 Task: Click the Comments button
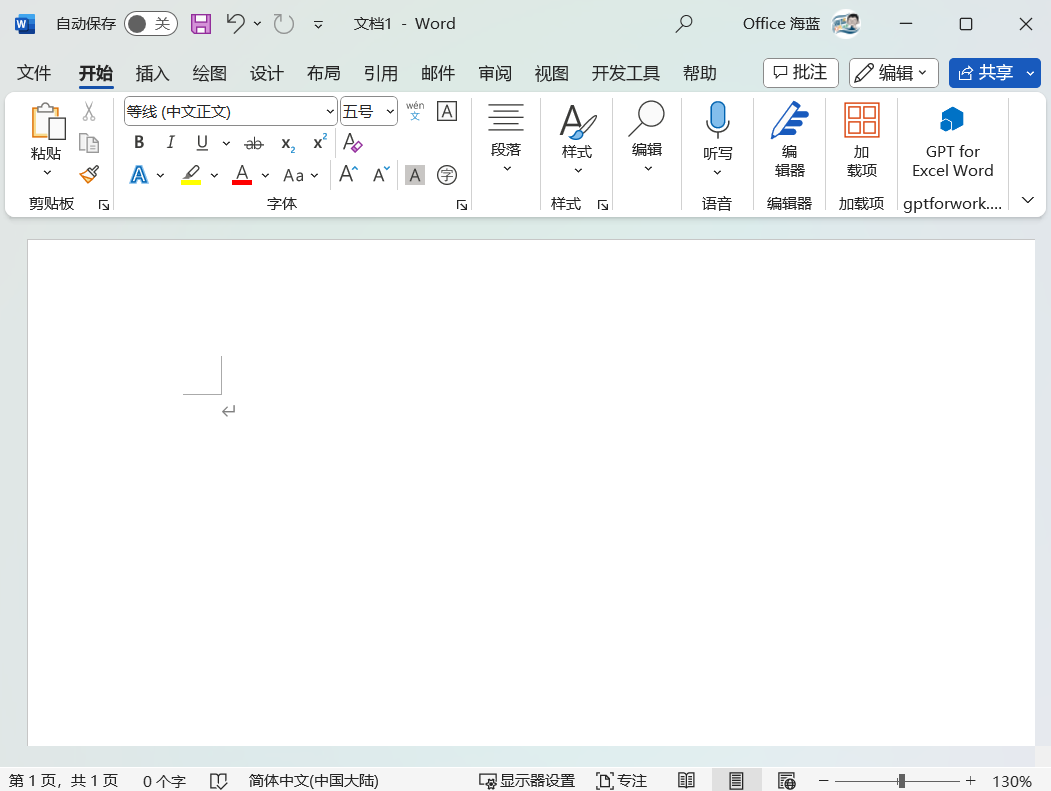[x=800, y=72]
